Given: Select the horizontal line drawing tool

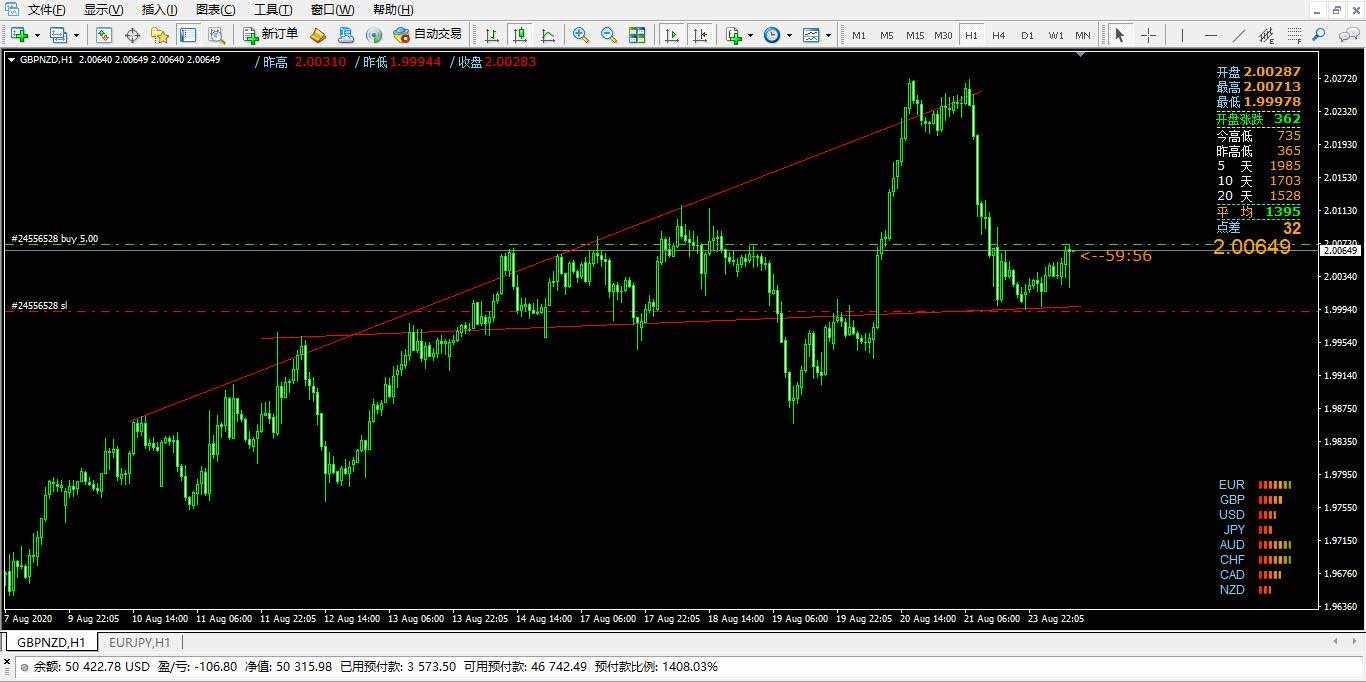Looking at the screenshot, I should [1210, 35].
